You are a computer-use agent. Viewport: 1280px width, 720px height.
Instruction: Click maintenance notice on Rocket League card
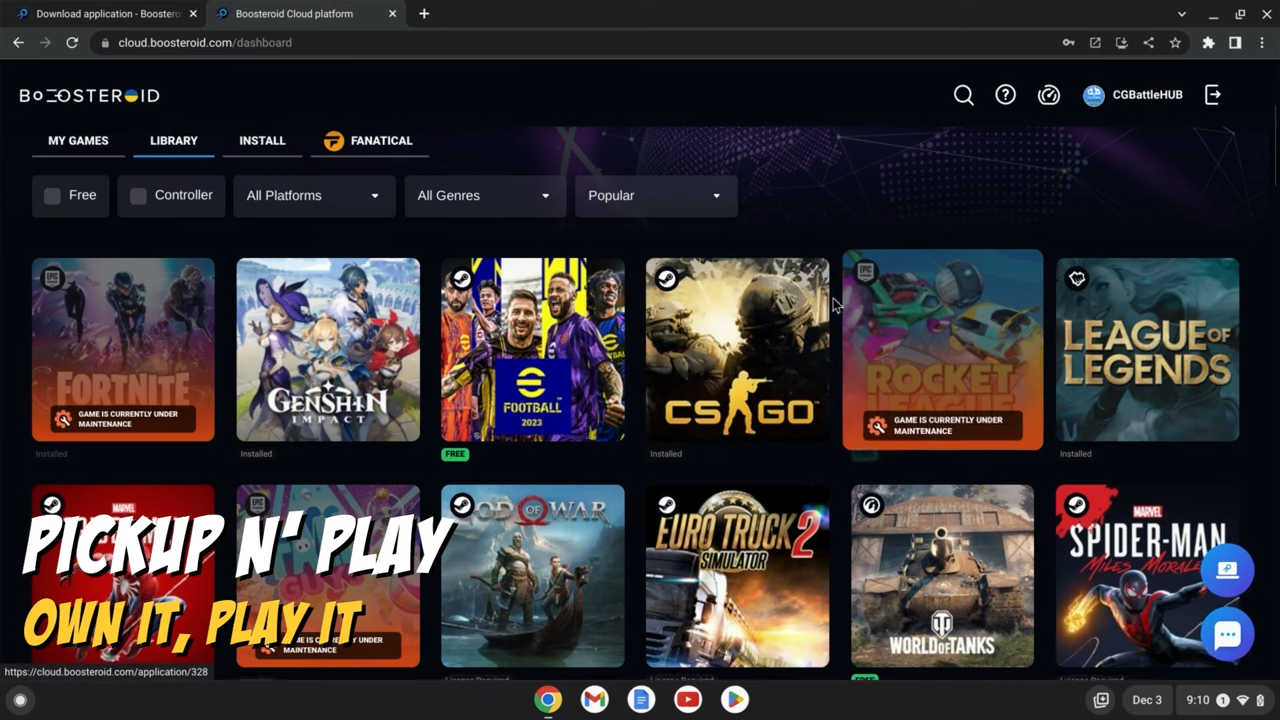click(943, 425)
